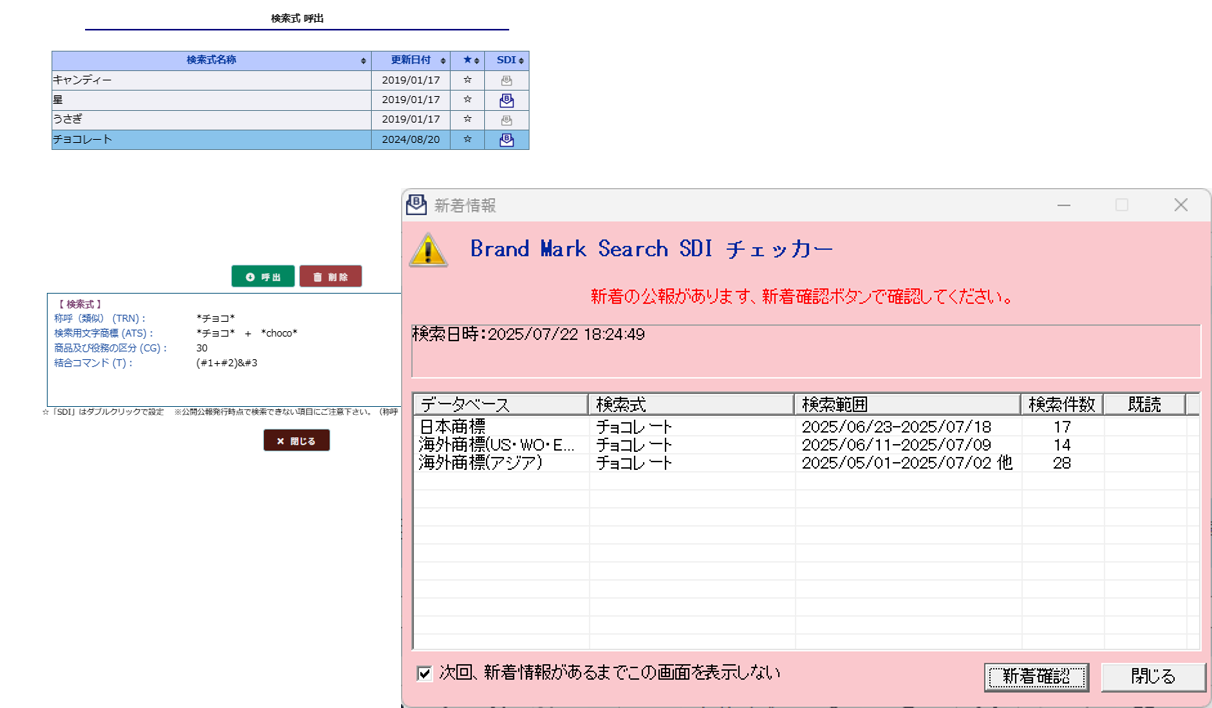Toggle the favorite star for キャンディー
Screen dimensions: 1212x708
point(467,80)
